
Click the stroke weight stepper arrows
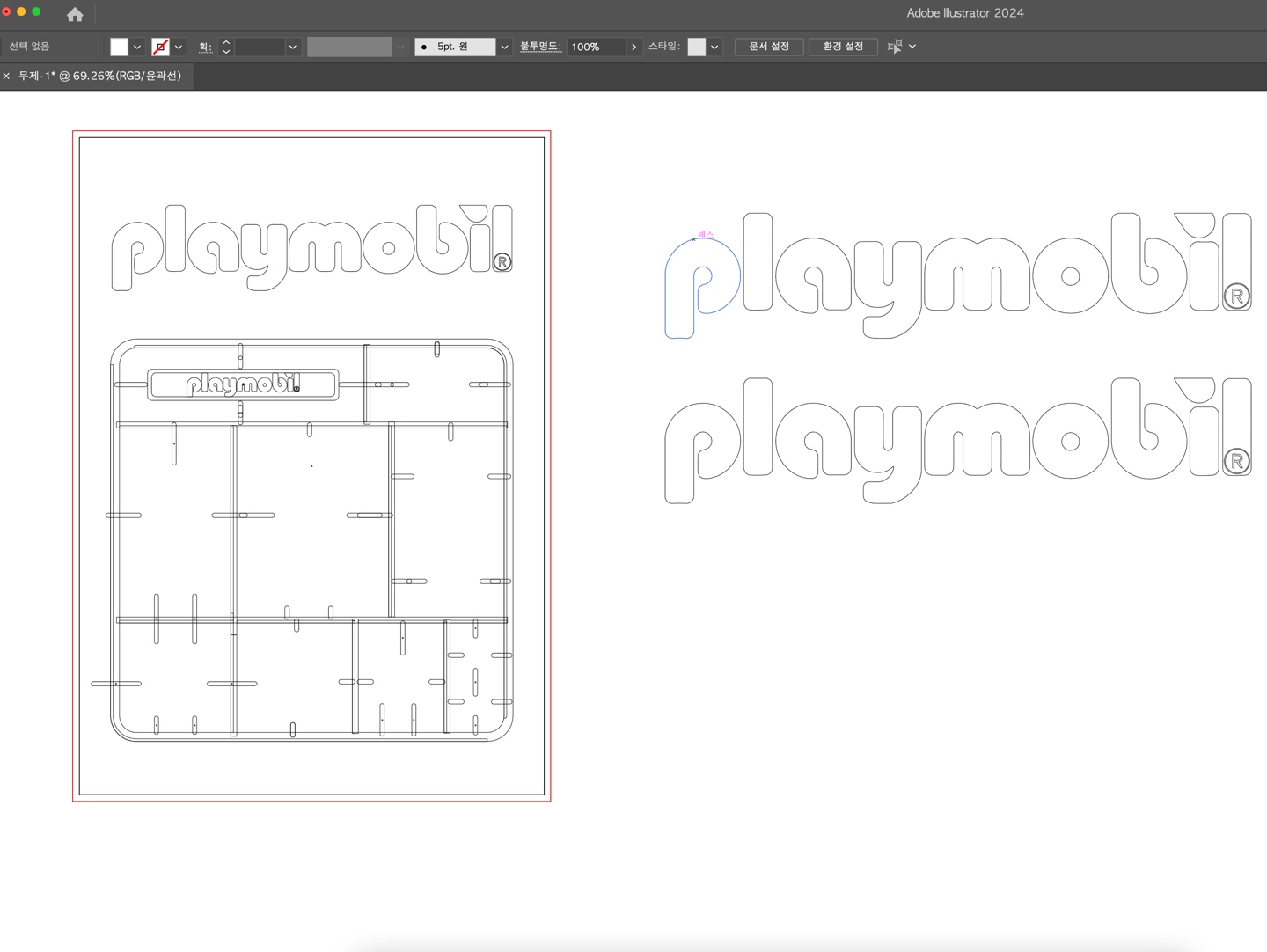[226, 47]
